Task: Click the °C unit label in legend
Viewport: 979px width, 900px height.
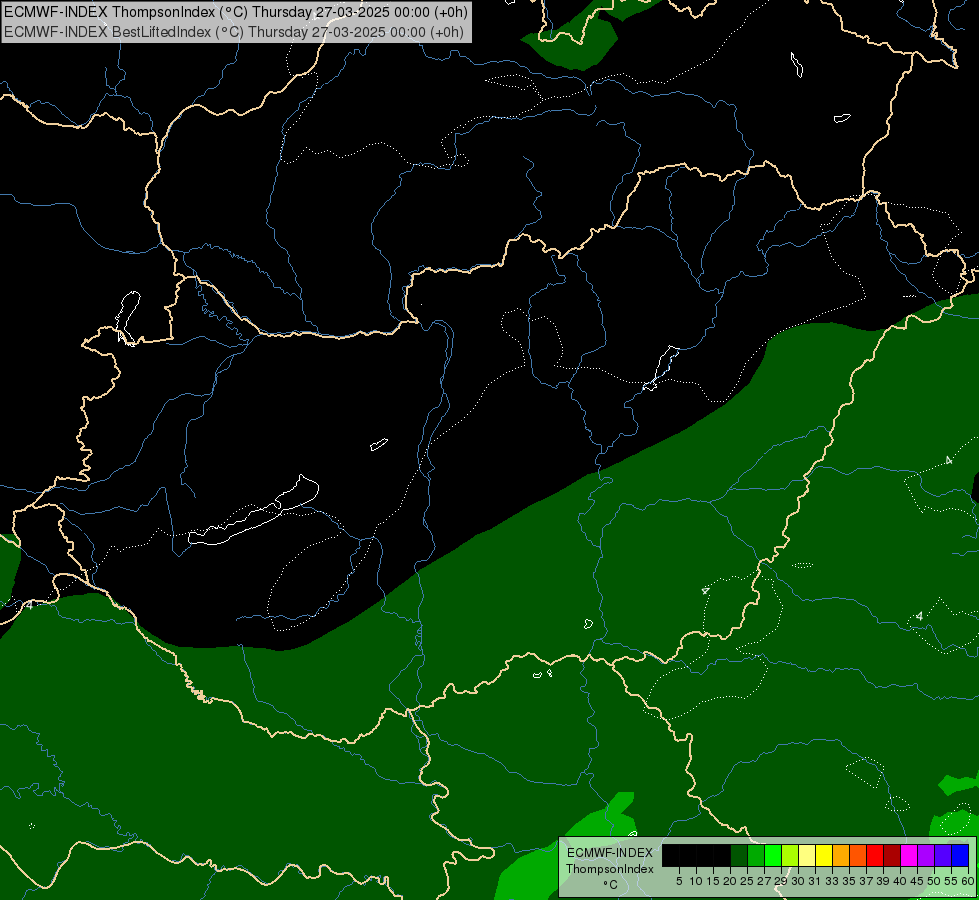Action: 611,885
